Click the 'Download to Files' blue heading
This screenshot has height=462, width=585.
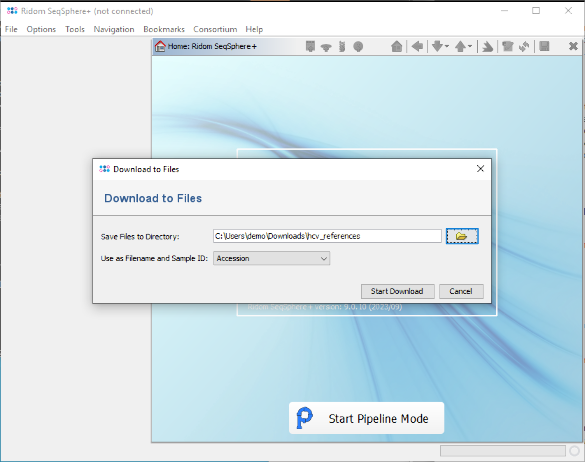[153, 198]
